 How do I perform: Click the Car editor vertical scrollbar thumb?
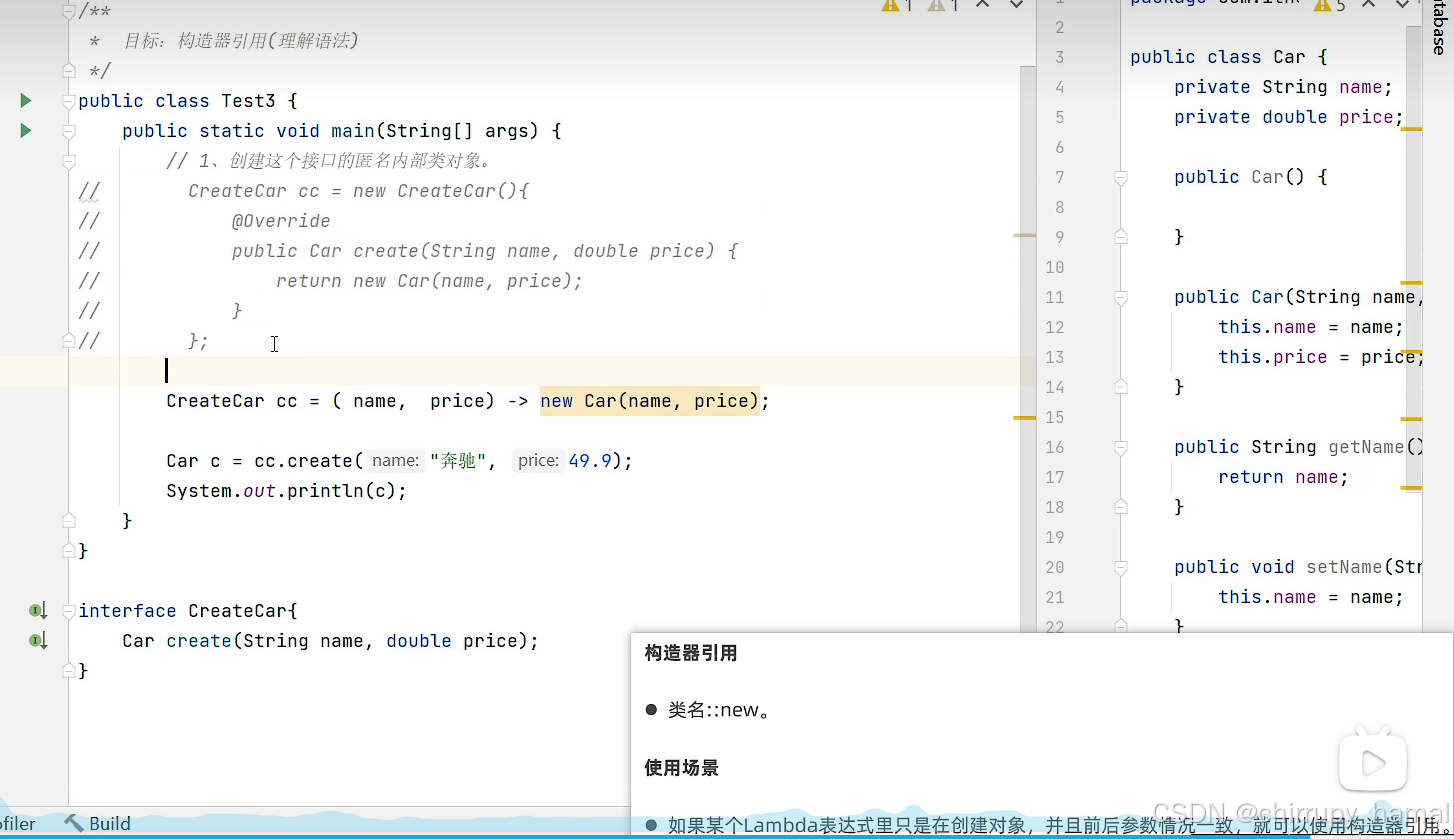click(1413, 260)
